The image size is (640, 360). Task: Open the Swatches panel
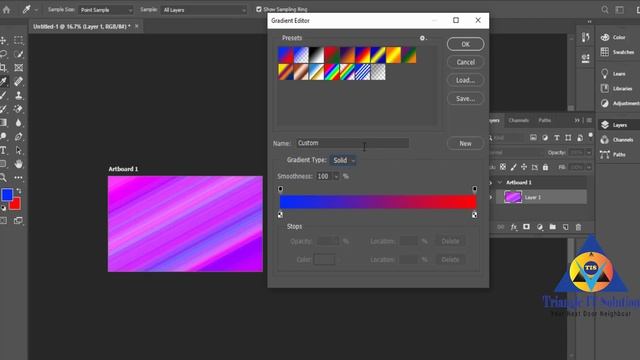coord(617,52)
